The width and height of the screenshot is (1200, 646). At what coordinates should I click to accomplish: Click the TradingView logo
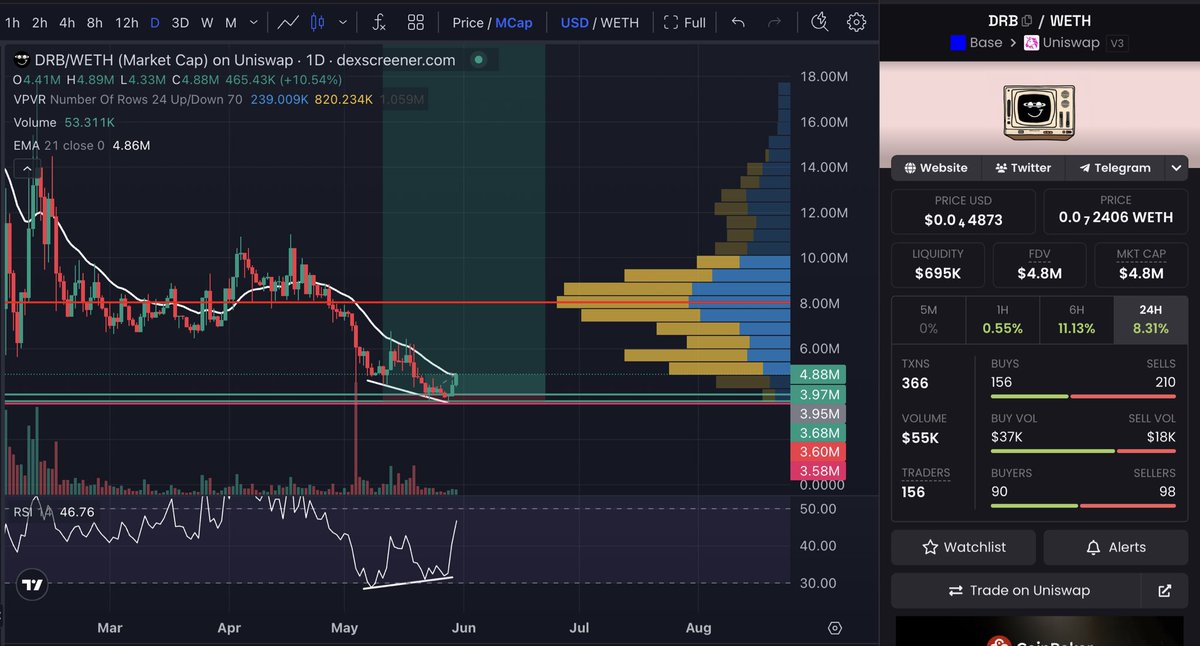pyautogui.click(x=33, y=585)
